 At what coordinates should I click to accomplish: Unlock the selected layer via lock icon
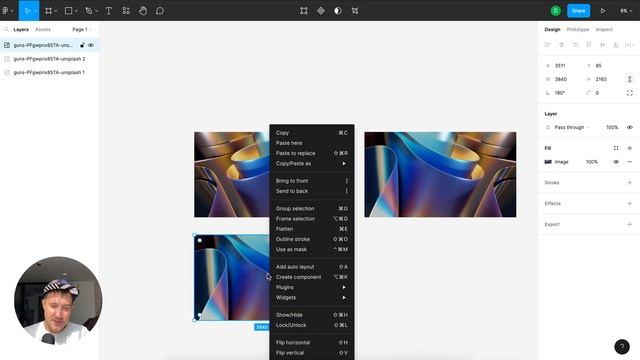point(82,45)
